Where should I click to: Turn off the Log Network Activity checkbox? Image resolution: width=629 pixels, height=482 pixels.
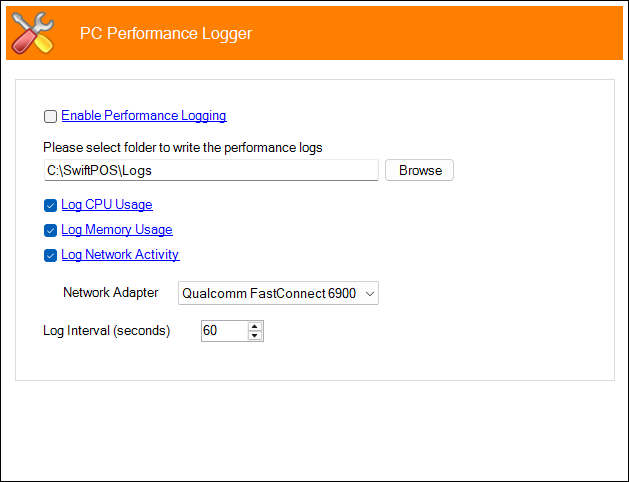(x=50, y=255)
